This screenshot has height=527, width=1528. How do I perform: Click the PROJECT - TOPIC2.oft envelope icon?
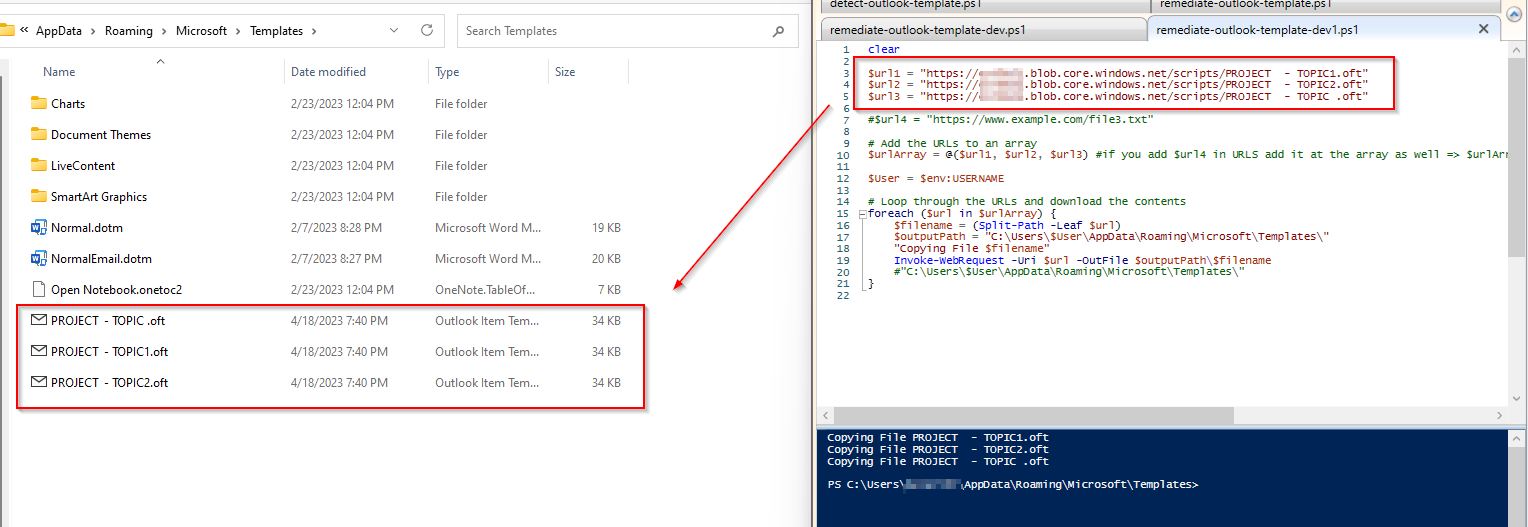(39, 382)
